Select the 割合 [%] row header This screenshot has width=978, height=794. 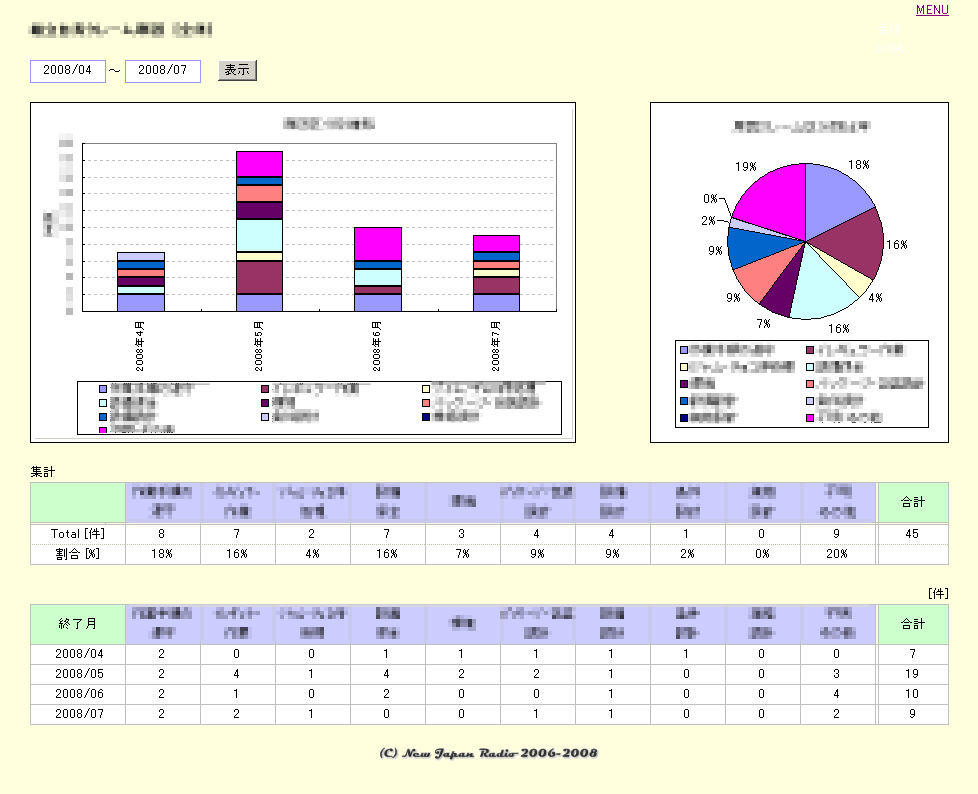(x=78, y=554)
